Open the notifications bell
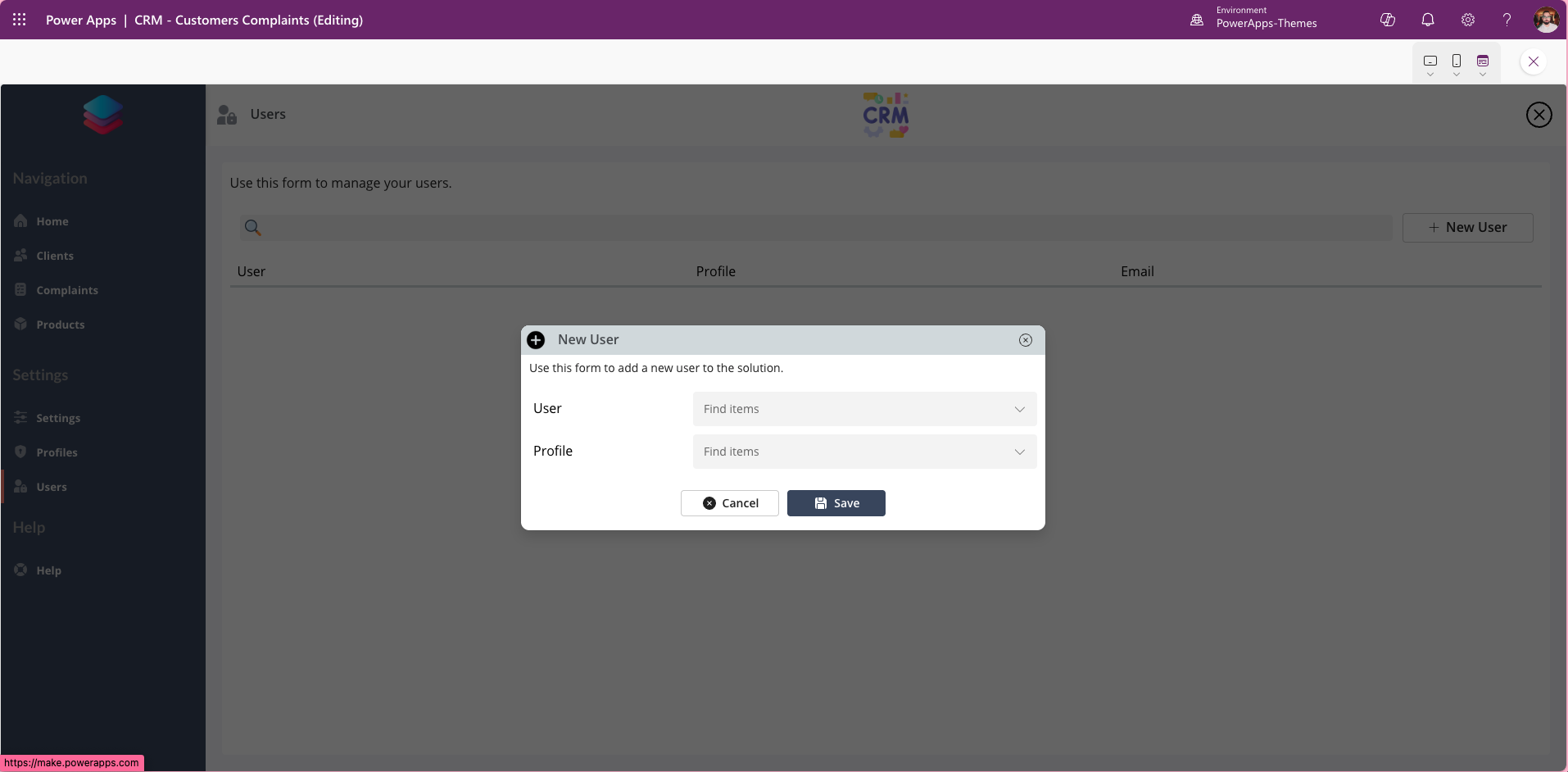This screenshot has width=1568, height=772. (1428, 20)
